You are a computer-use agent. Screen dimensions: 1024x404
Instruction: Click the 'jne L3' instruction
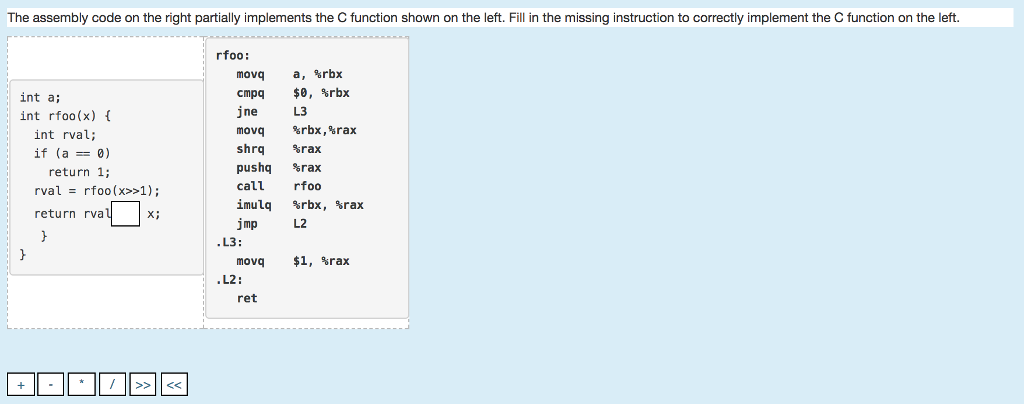pyautogui.click(x=272, y=112)
